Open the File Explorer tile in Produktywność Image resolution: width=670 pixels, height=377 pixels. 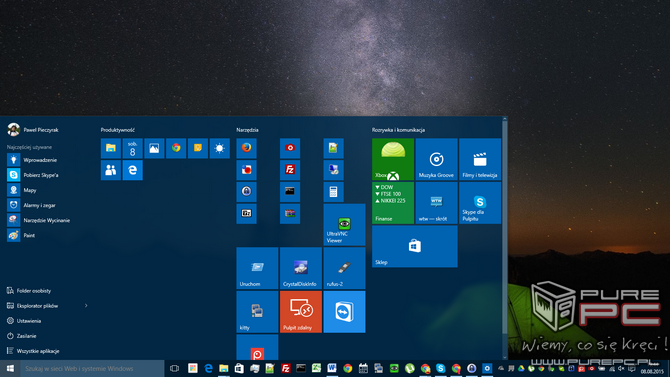point(111,148)
